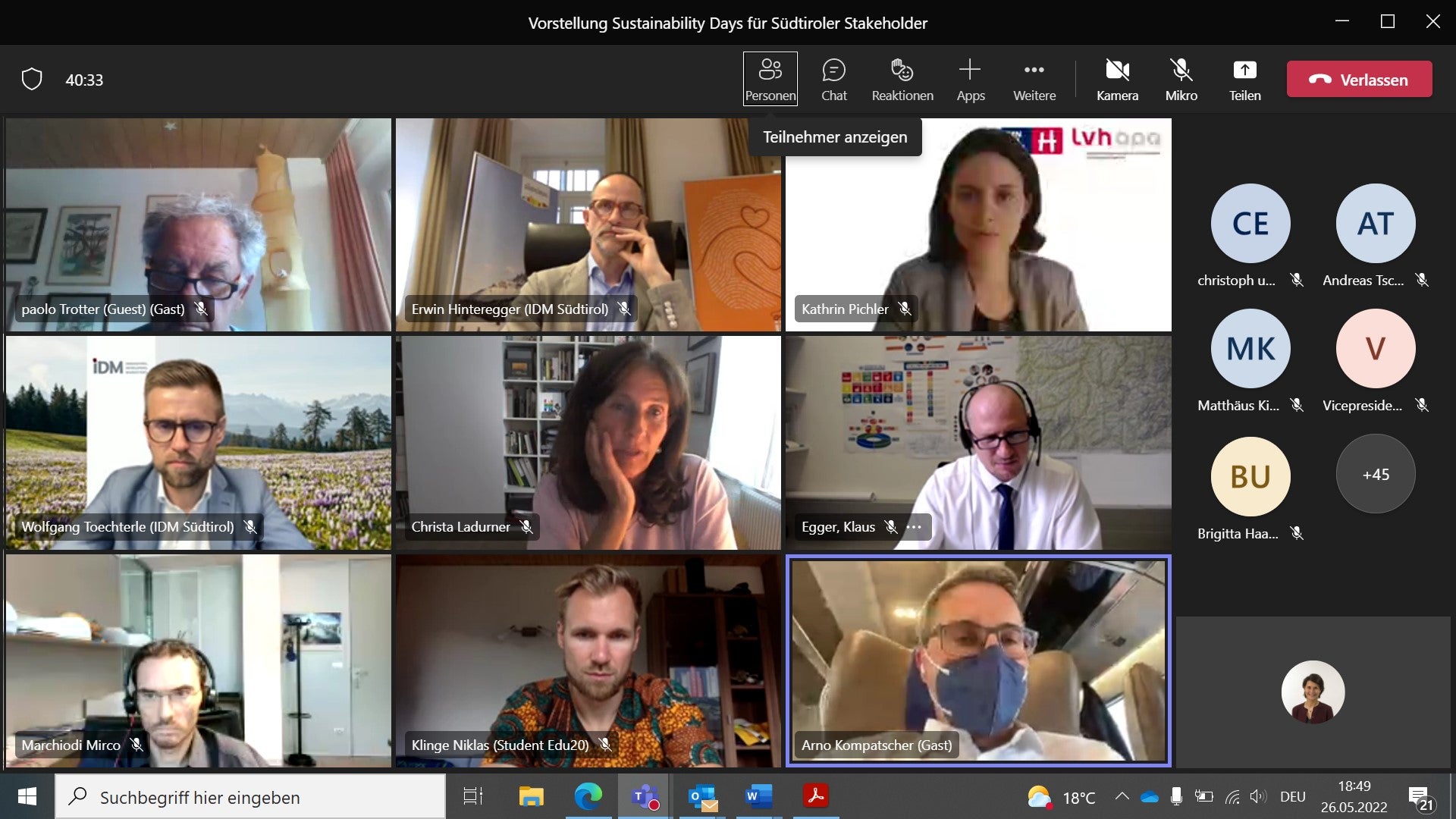Click the shield security icon
This screenshot has width=1456, height=819.
(x=32, y=79)
